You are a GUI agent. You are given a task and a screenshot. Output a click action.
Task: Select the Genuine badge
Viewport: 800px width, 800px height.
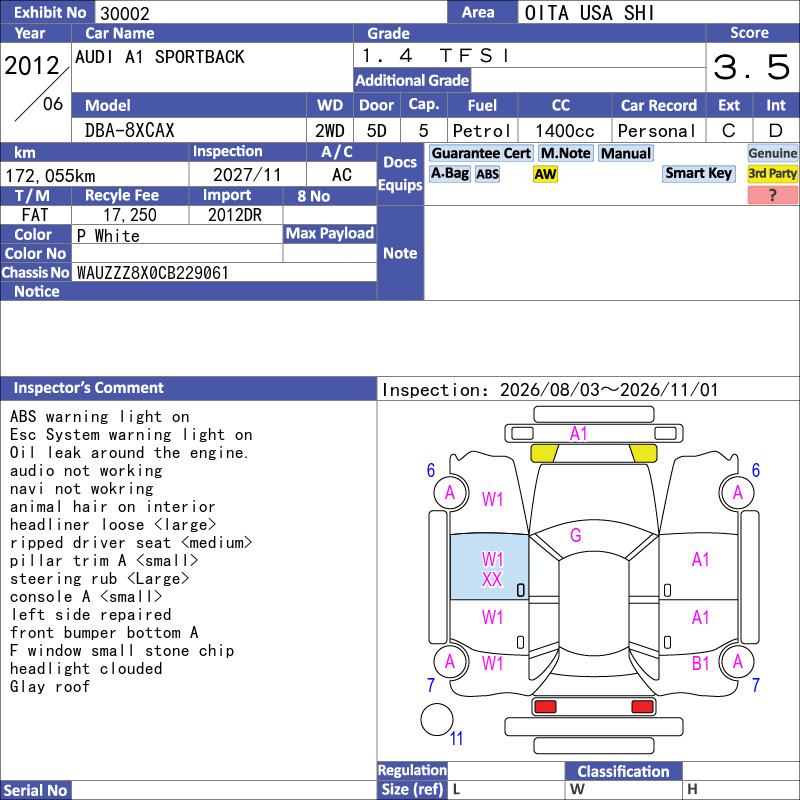point(772,153)
